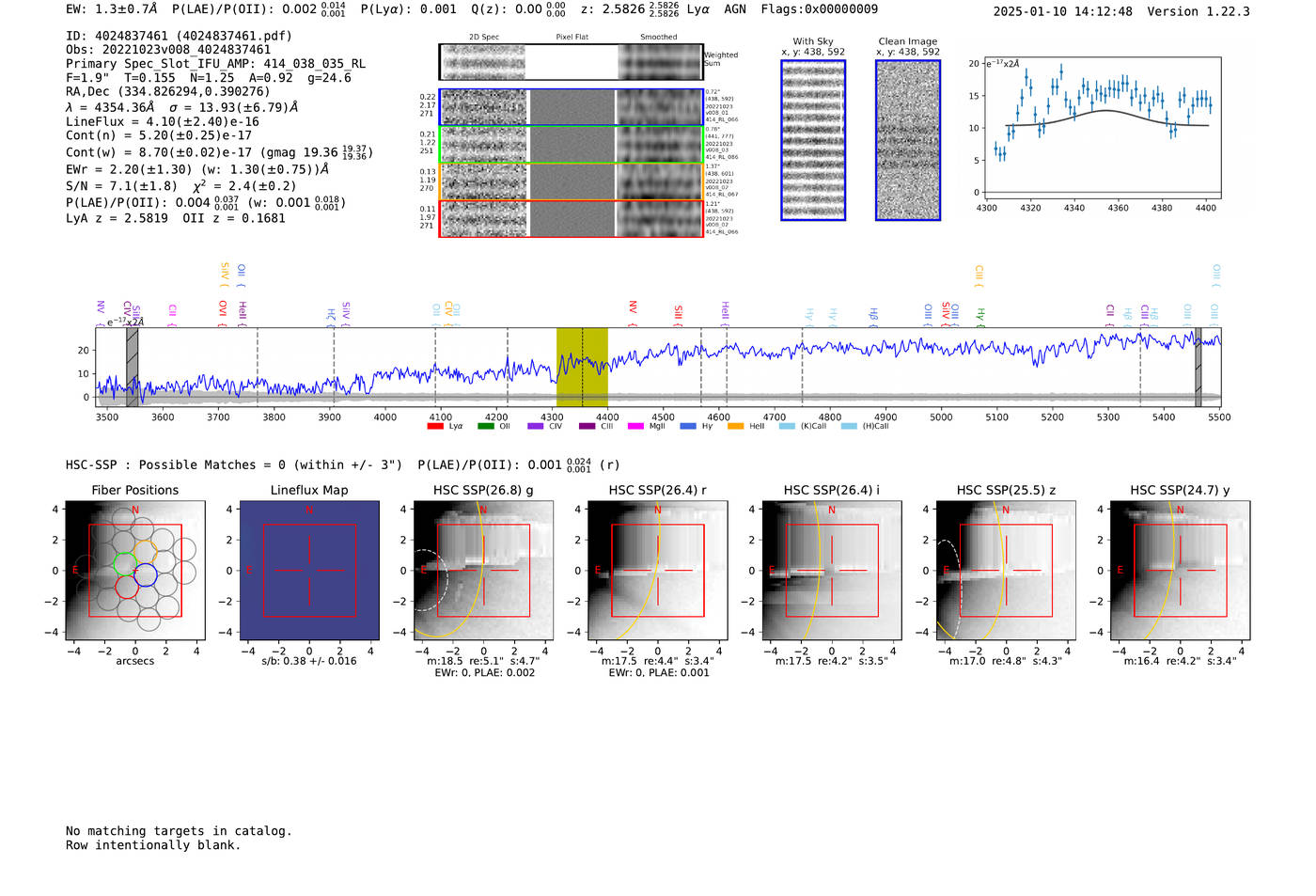
Task: Click the Weighted Sum 2D spectrum row
Action: point(571,62)
